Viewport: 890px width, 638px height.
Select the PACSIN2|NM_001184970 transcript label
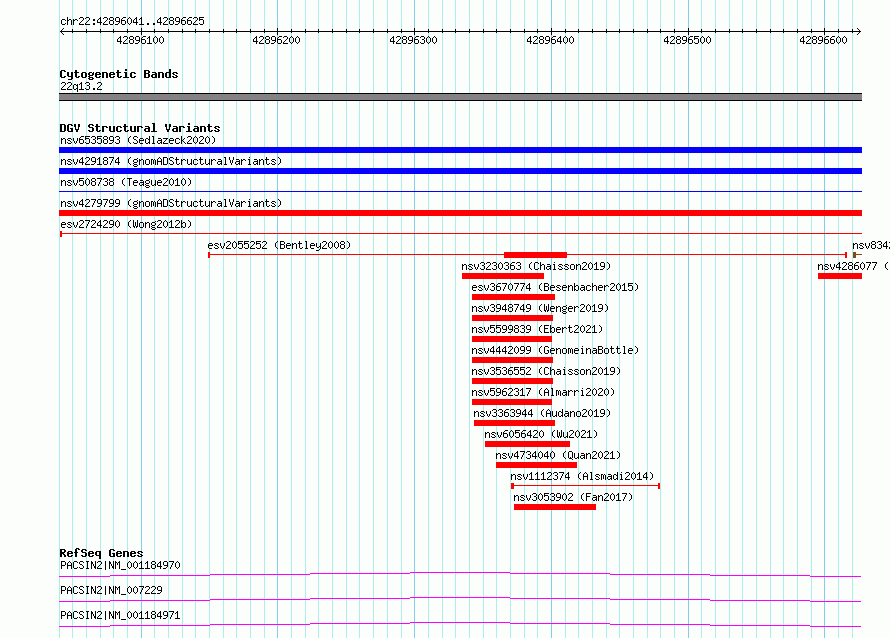(x=120, y=565)
